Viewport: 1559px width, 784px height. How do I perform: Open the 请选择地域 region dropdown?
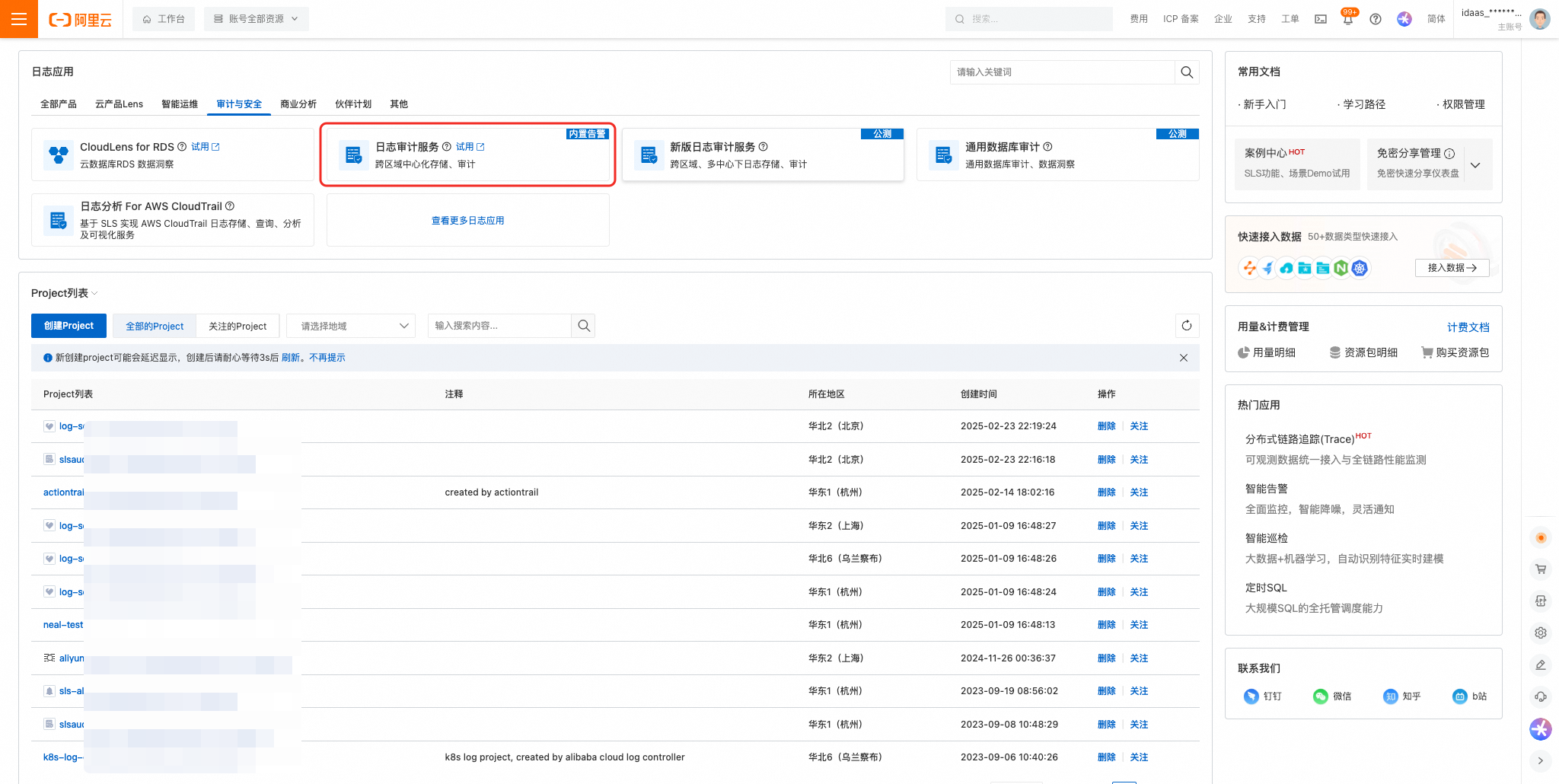[351, 326]
